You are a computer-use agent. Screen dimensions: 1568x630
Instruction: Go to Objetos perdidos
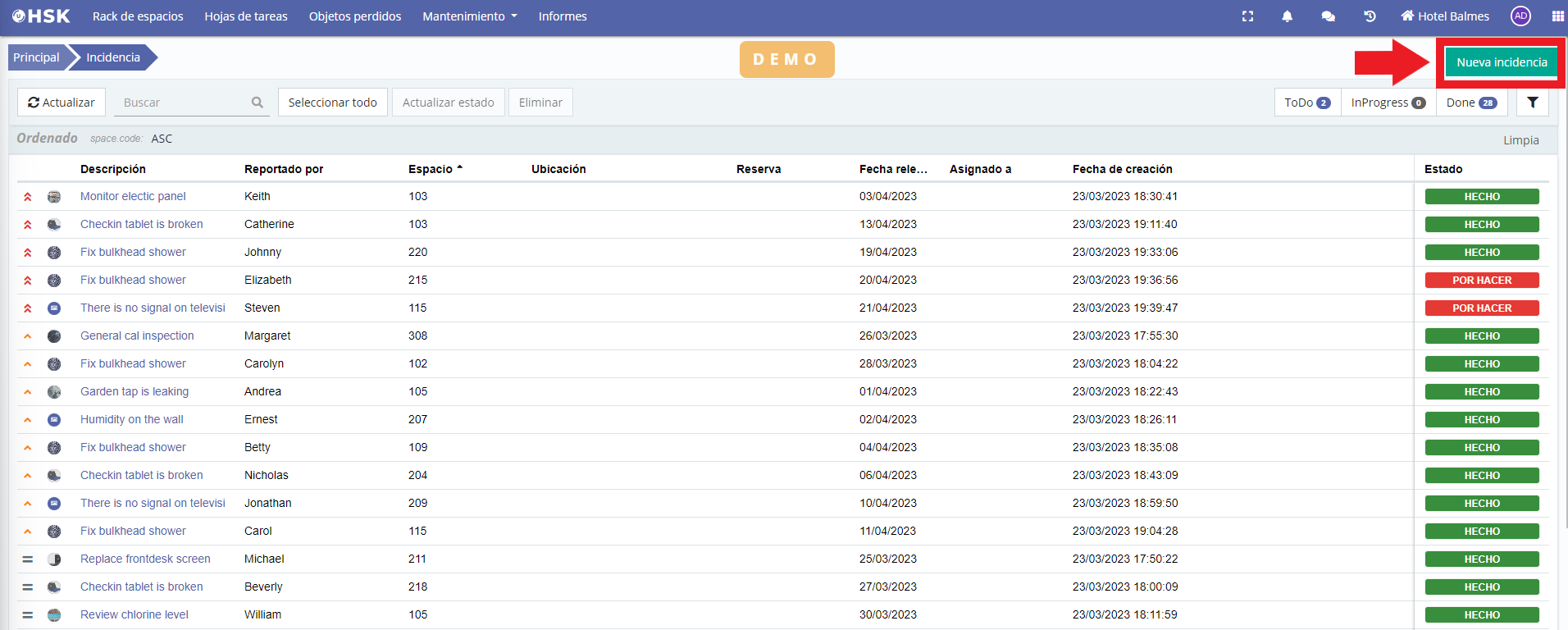(355, 16)
